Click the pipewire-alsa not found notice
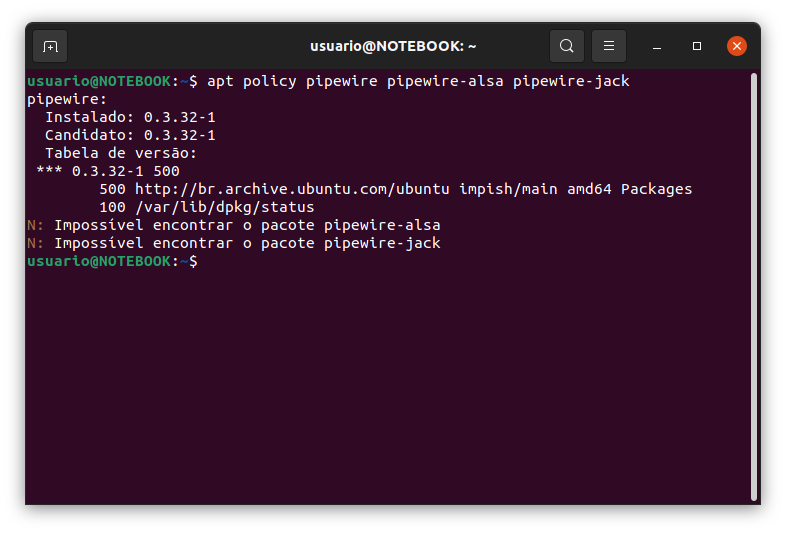The height and width of the screenshot is (533, 786). coord(234,226)
